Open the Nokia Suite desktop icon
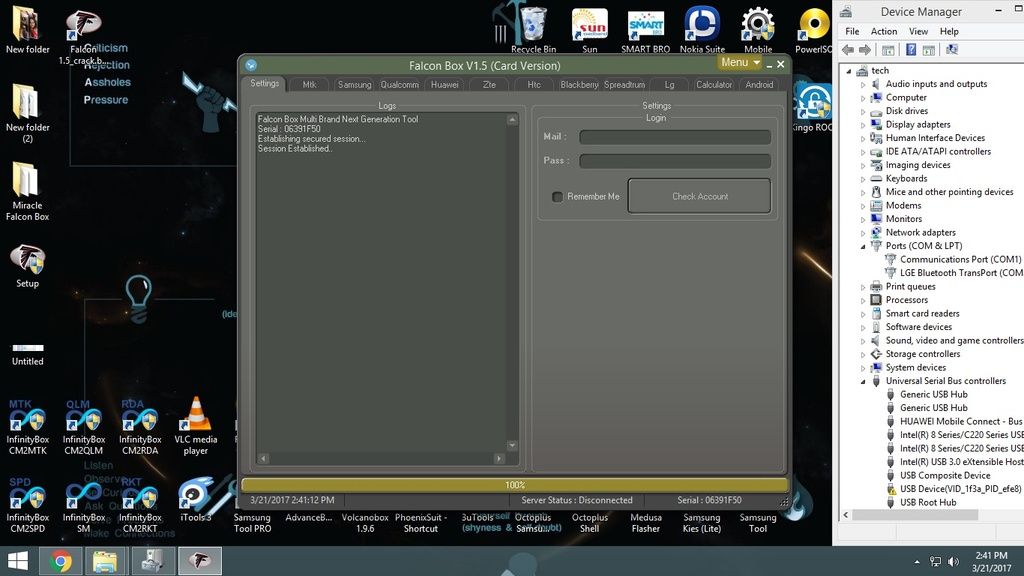1024x576 pixels. [702, 30]
